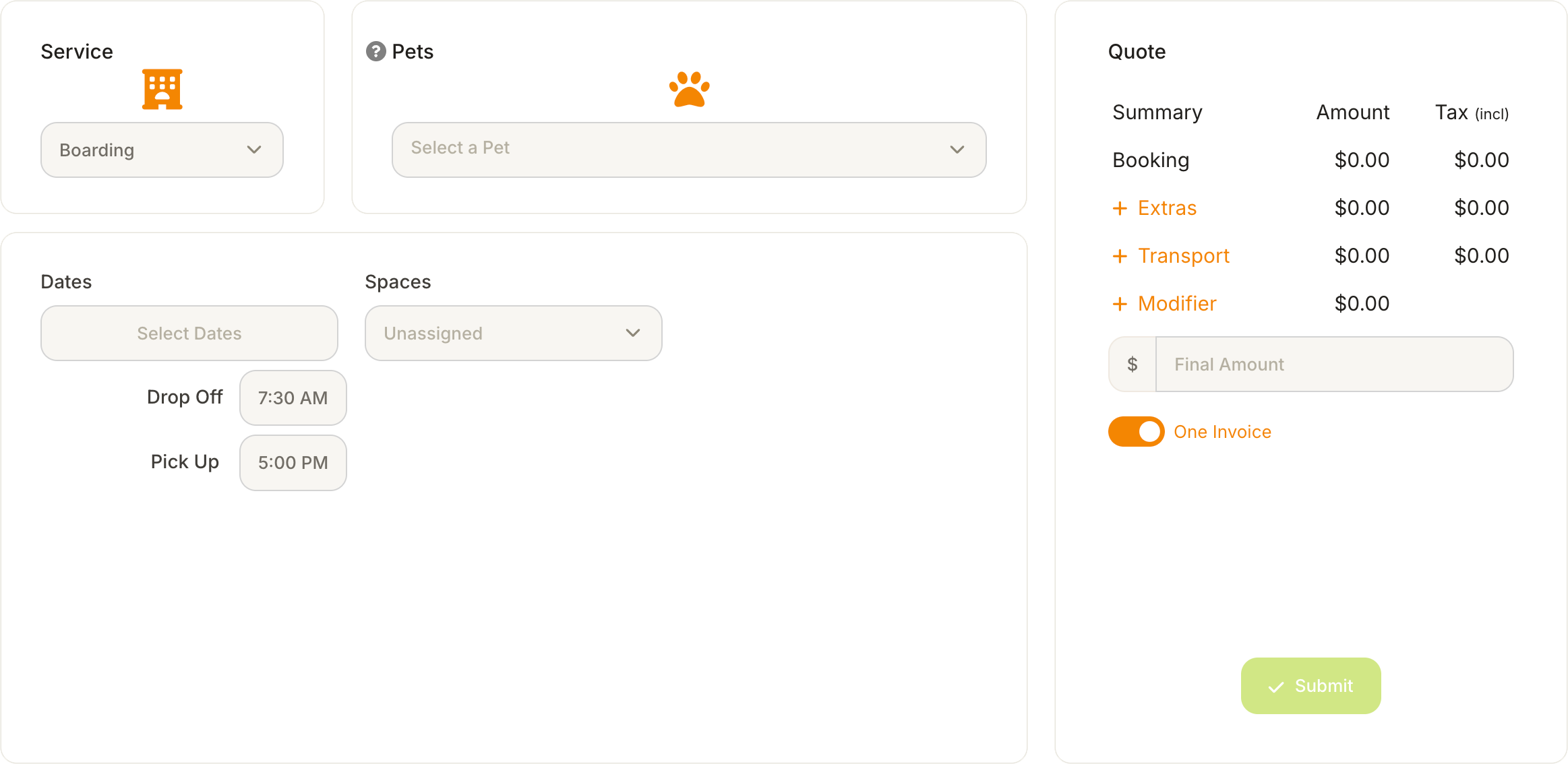Toggle the One Invoice switch off
This screenshot has width=1568, height=764.
[x=1137, y=432]
